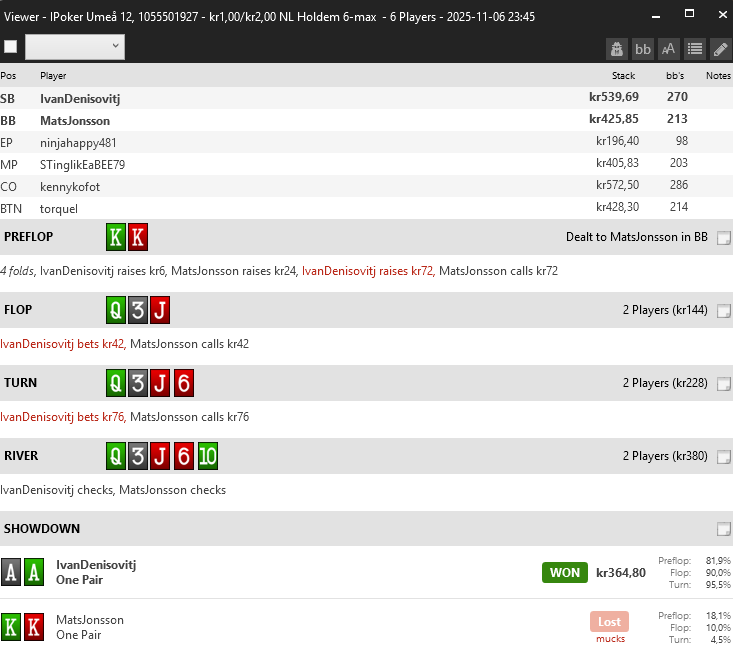Click the Stack column header

click(623, 76)
